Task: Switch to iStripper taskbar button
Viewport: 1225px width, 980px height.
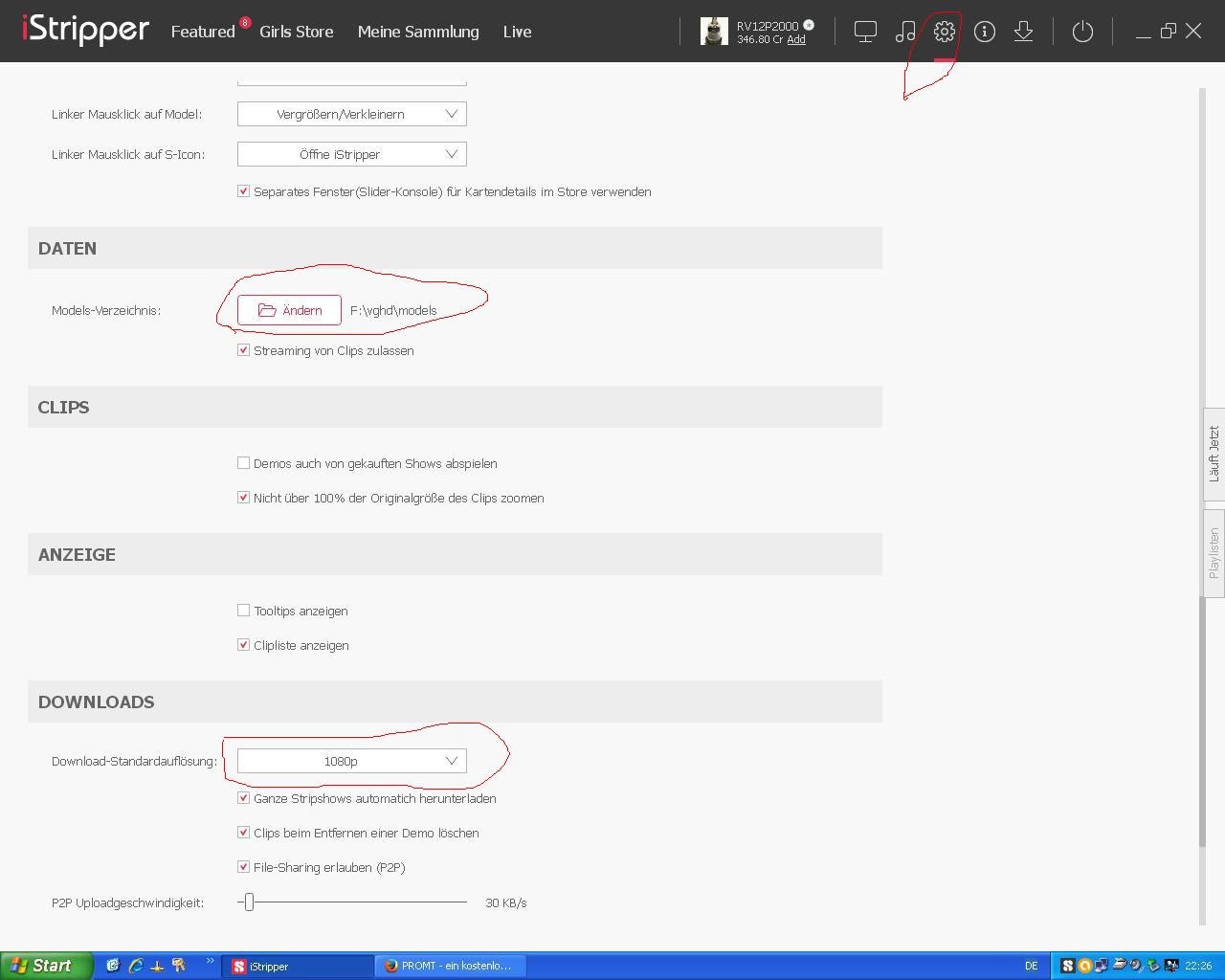Action: click(298, 966)
